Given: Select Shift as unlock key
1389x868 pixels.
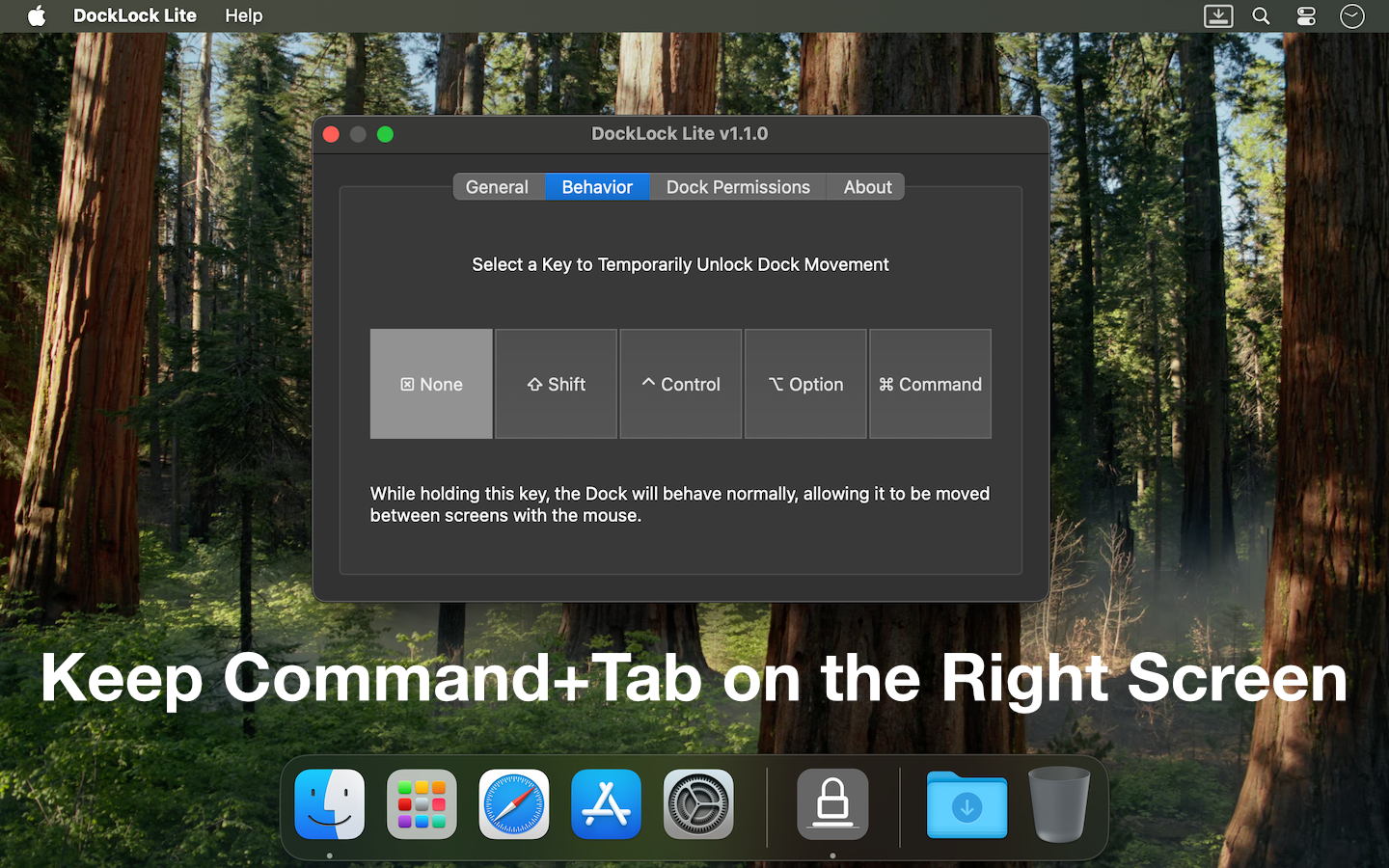Looking at the screenshot, I should [x=556, y=384].
